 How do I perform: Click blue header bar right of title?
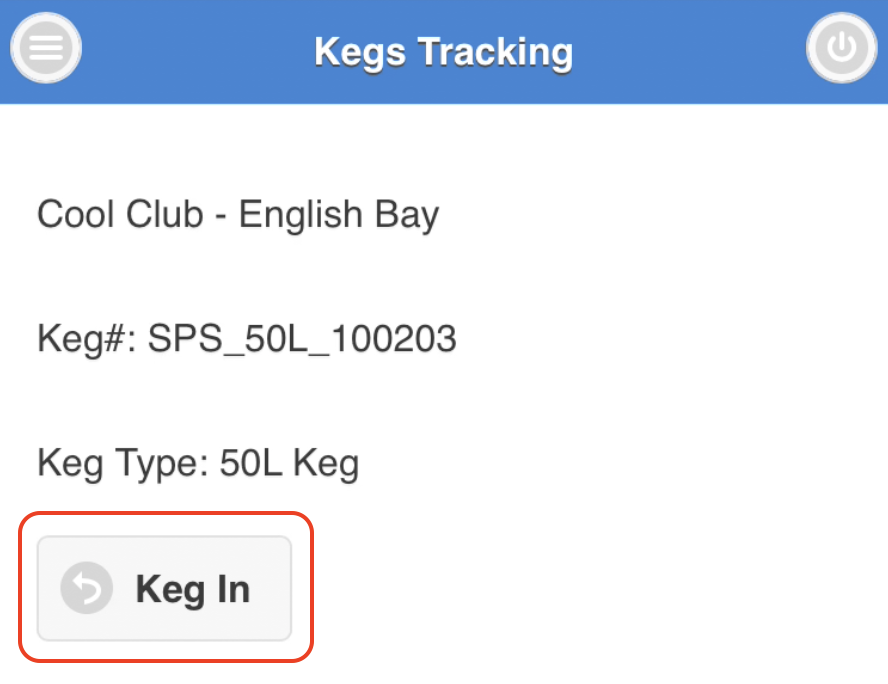tap(690, 50)
